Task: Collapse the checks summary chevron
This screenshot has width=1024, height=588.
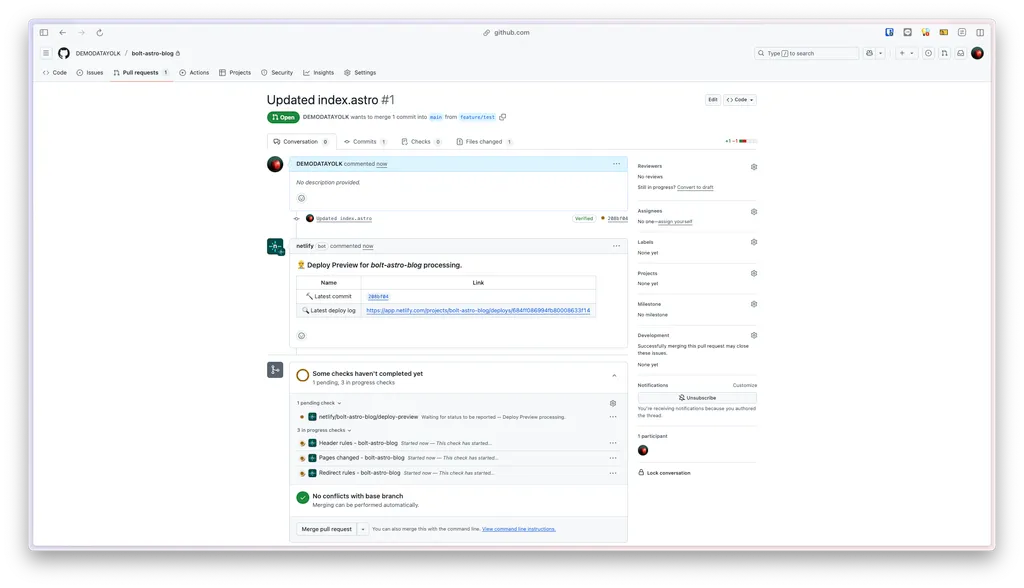Action: [614, 376]
